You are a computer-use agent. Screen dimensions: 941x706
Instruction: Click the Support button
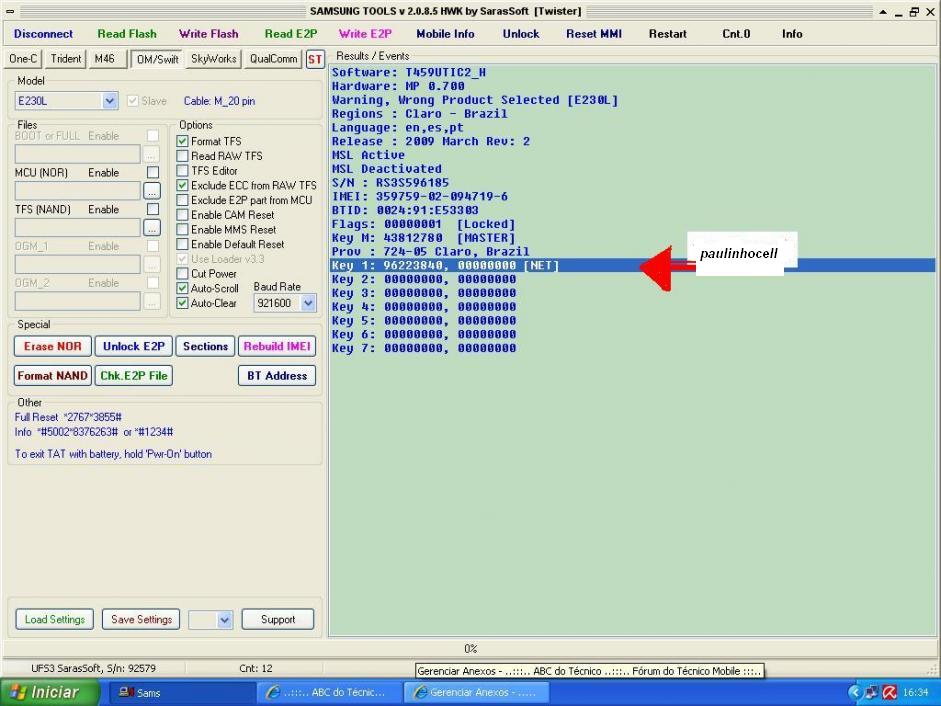(278, 620)
